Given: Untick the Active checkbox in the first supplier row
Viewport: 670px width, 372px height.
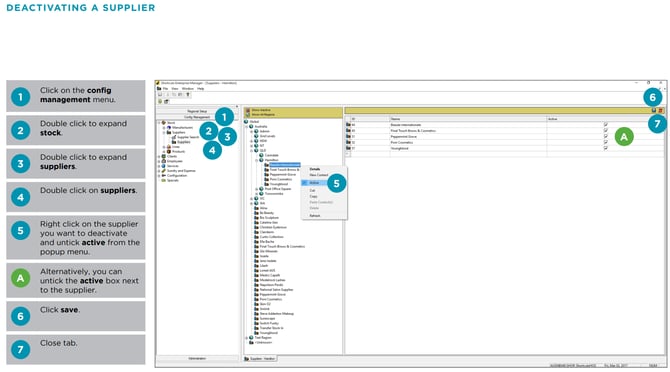Looking at the screenshot, I should pos(605,125).
